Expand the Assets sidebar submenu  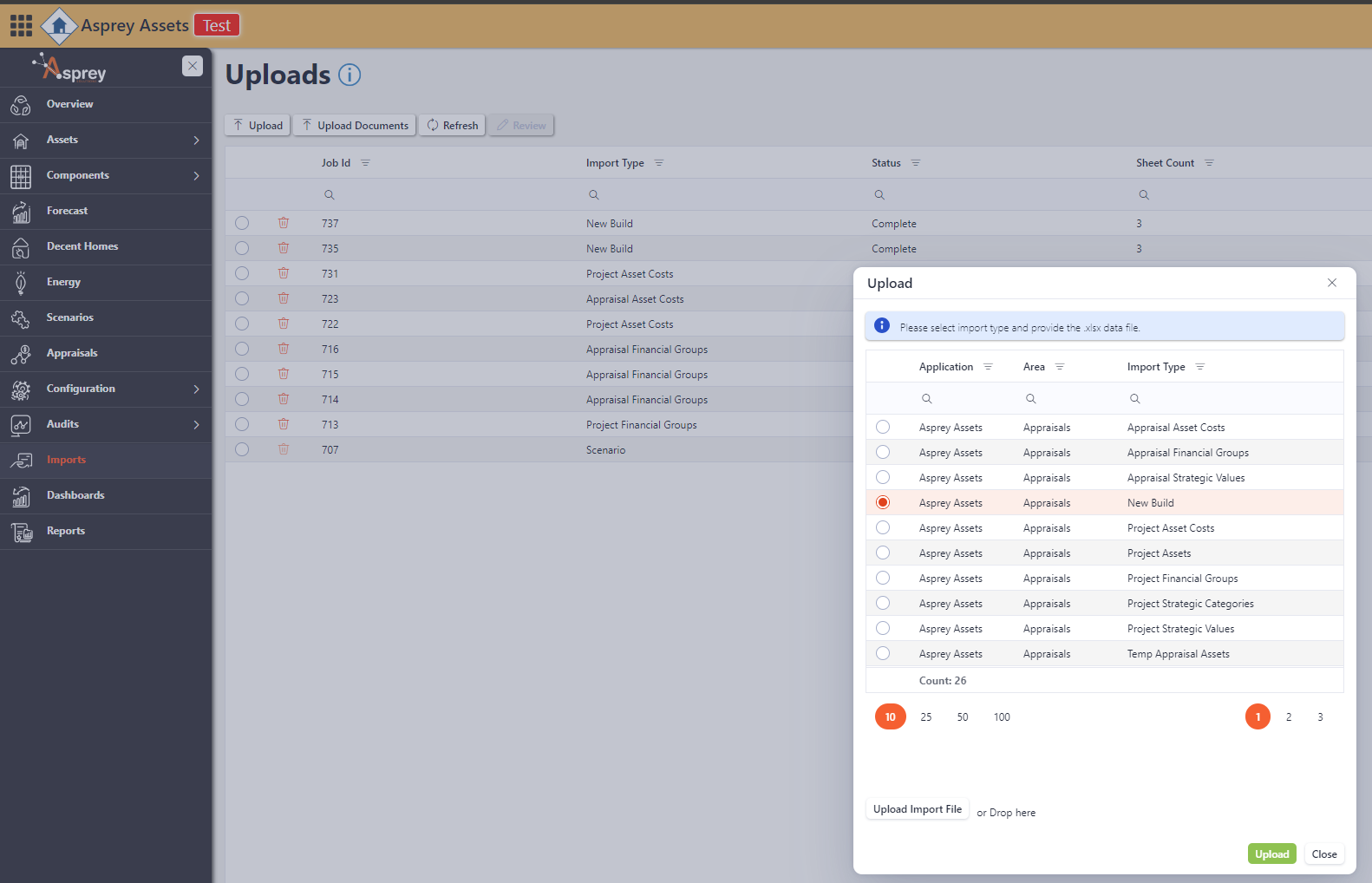196,140
